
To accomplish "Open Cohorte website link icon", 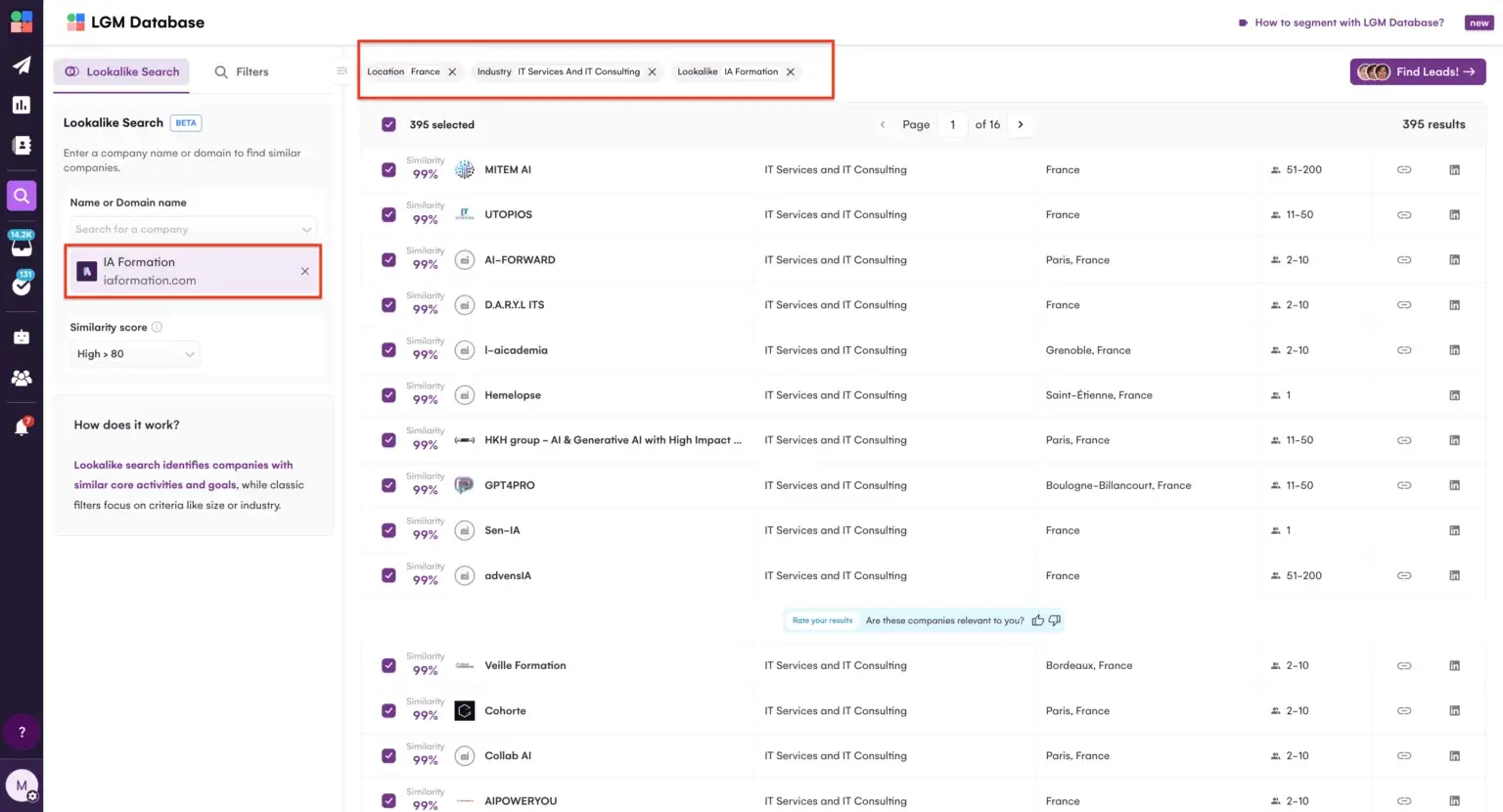I will point(1404,711).
